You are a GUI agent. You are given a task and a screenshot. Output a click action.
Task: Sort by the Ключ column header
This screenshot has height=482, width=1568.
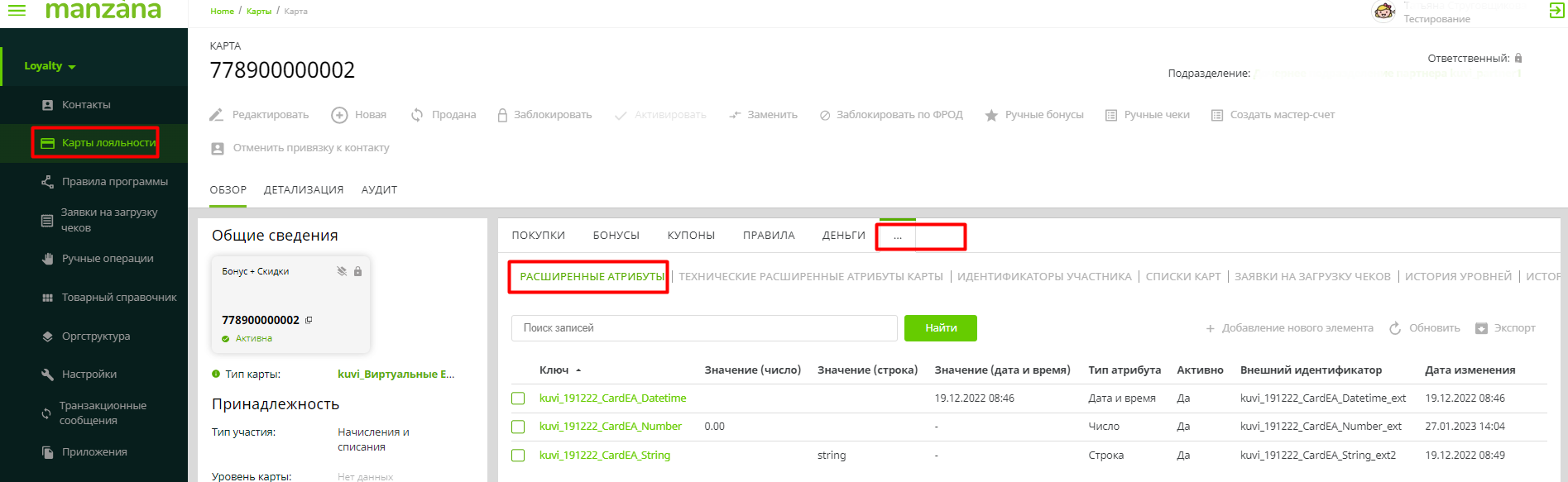coord(554,370)
